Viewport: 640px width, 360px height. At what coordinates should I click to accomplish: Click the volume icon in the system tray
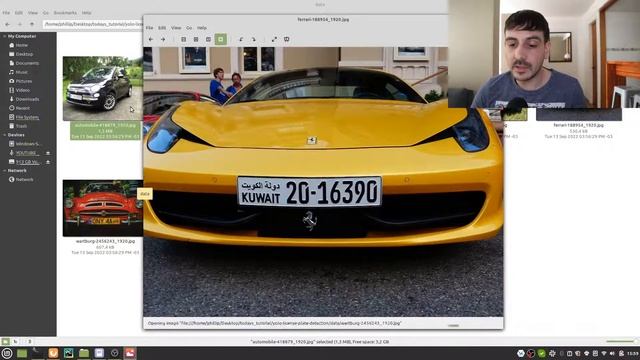click(612, 353)
